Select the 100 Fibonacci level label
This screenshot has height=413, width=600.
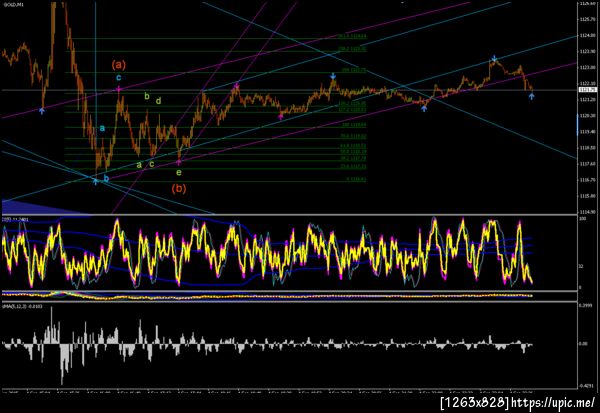[x=354, y=125]
